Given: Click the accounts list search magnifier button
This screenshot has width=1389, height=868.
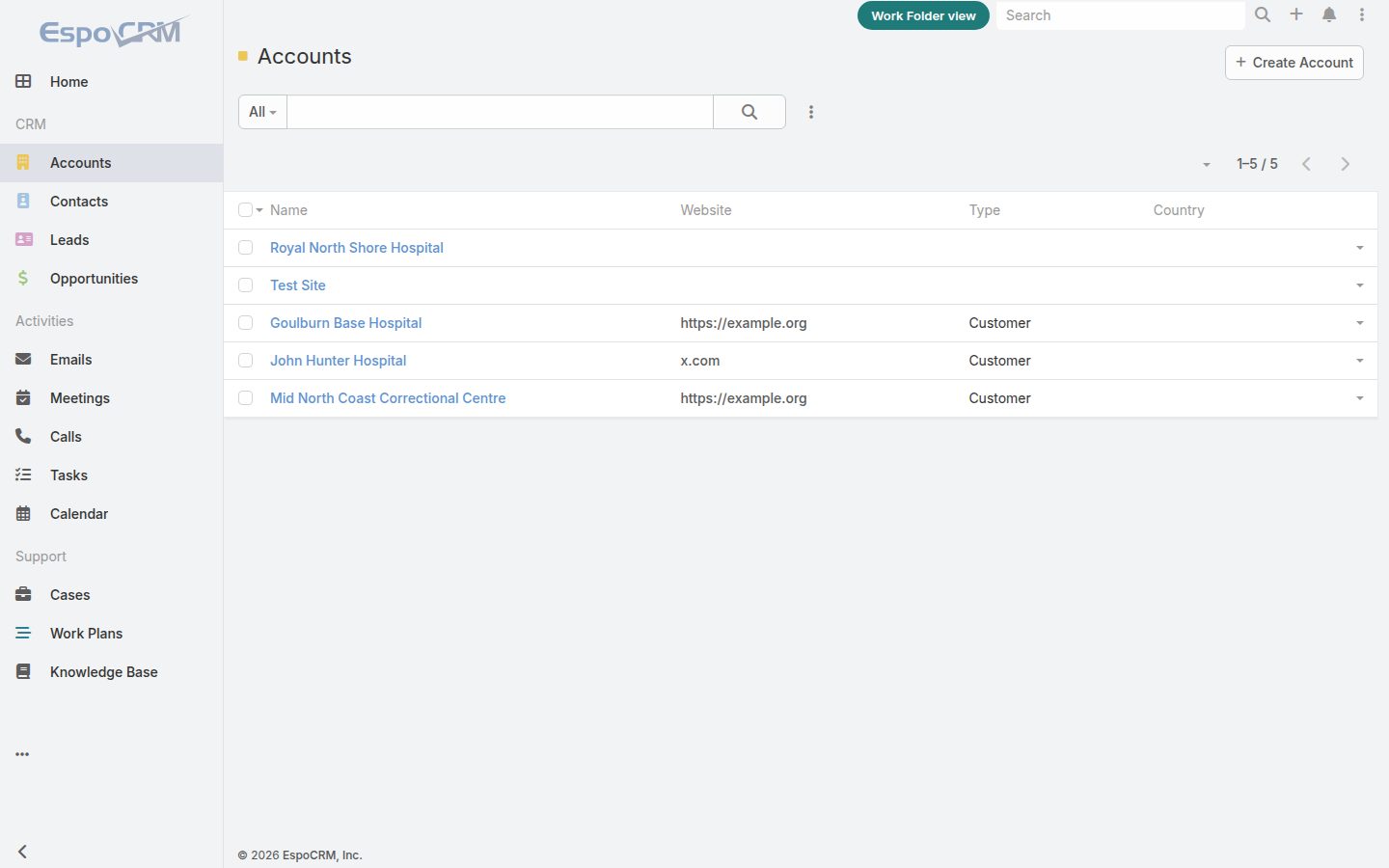Looking at the screenshot, I should pos(749,112).
